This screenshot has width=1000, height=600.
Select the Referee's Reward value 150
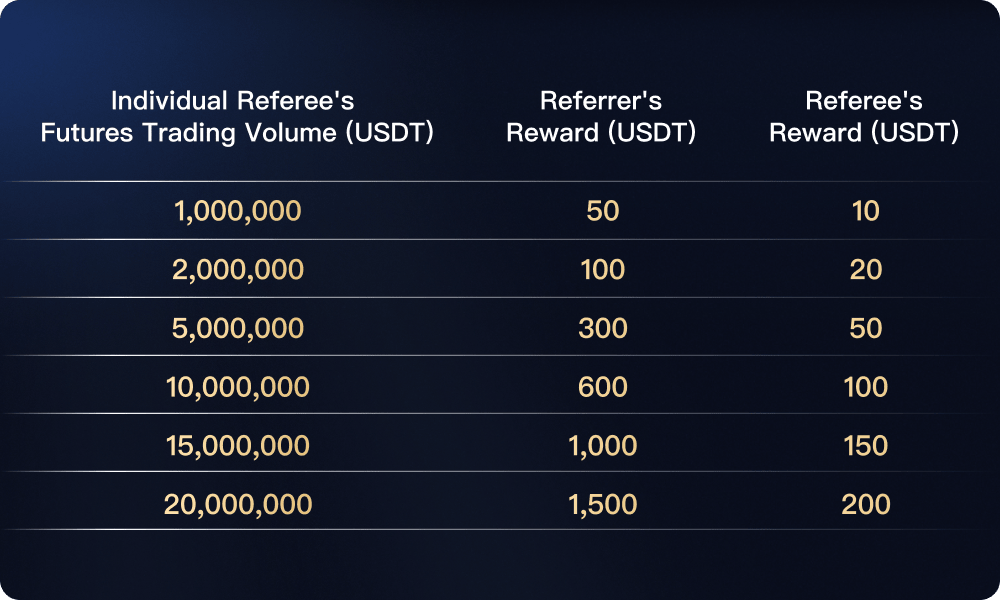pyautogui.click(x=865, y=445)
